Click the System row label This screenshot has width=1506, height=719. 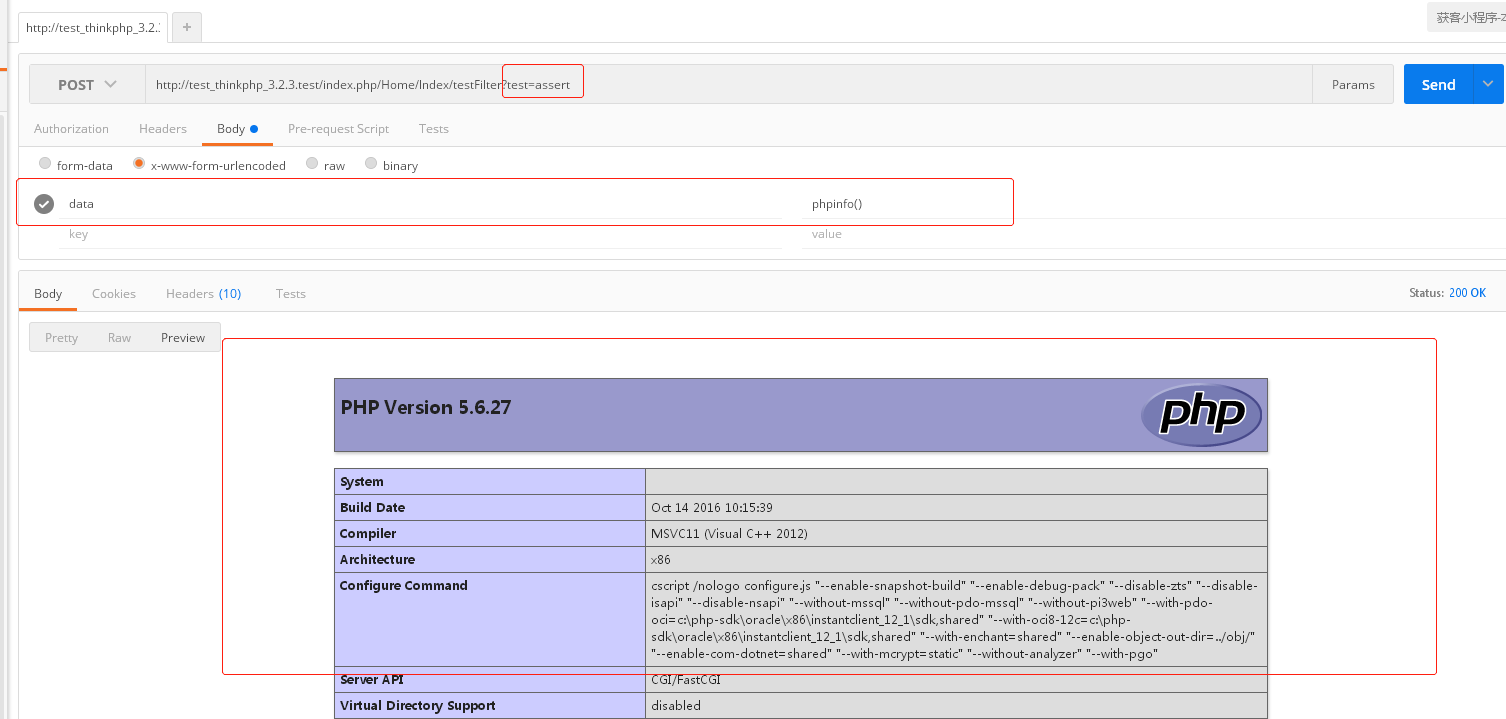361,482
